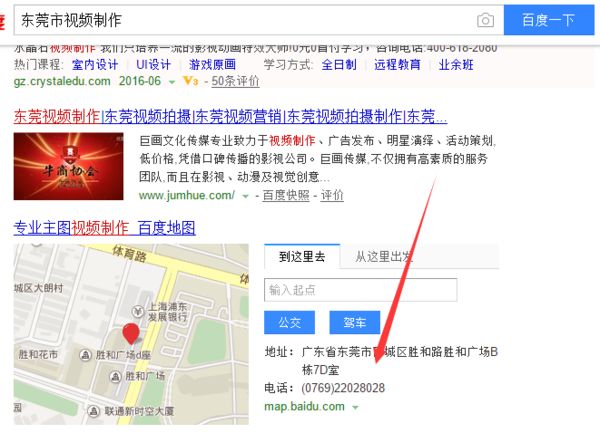Click the V3 credibility badge icon

[191, 81]
